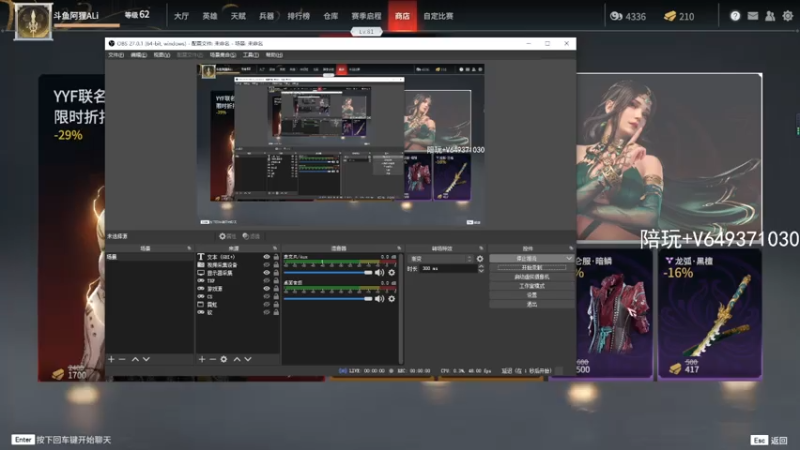Increase transition duration with the up stepper
Viewport: 800px width, 450px height.
tap(481, 266)
